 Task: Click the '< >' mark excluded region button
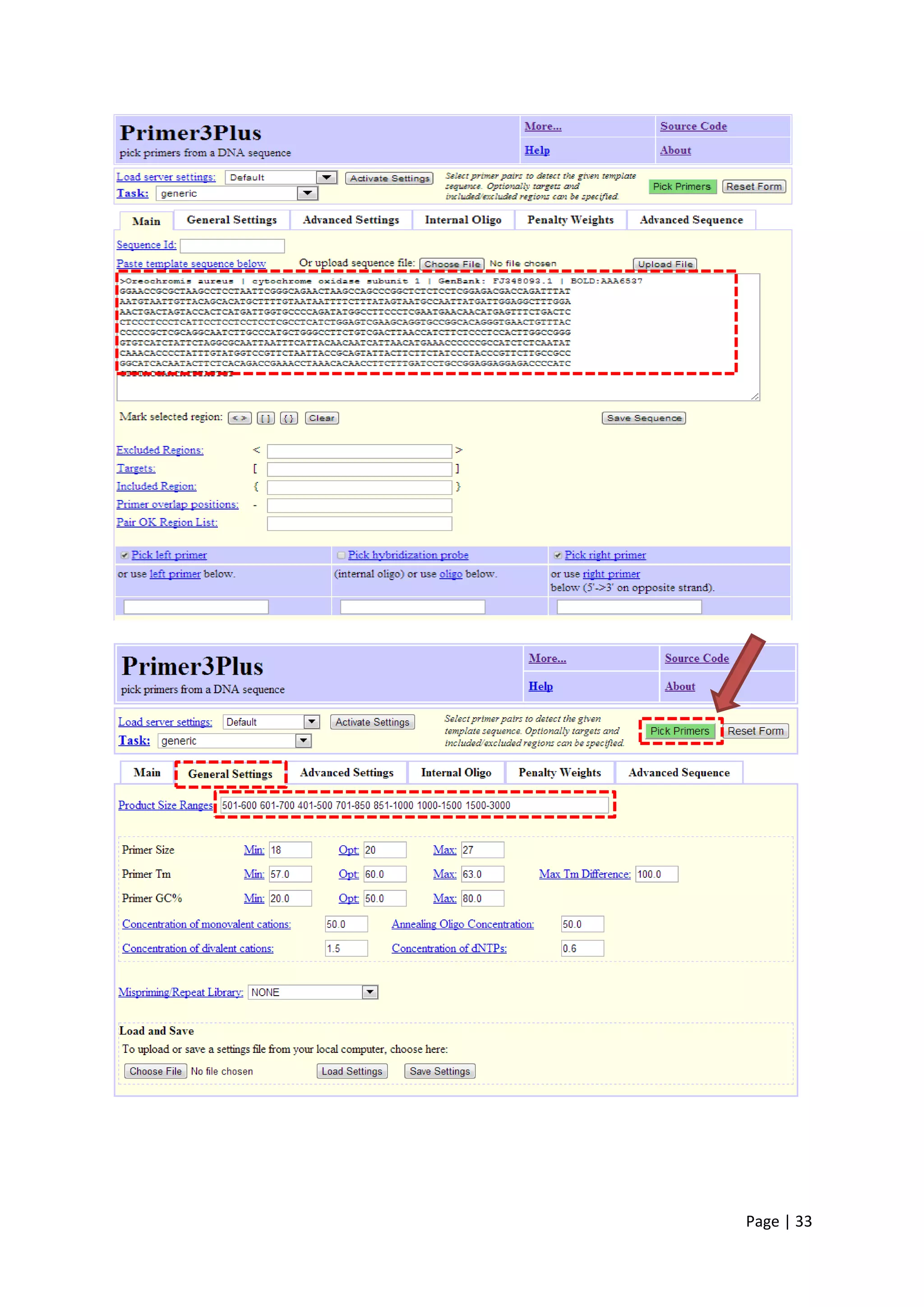click(x=240, y=418)
